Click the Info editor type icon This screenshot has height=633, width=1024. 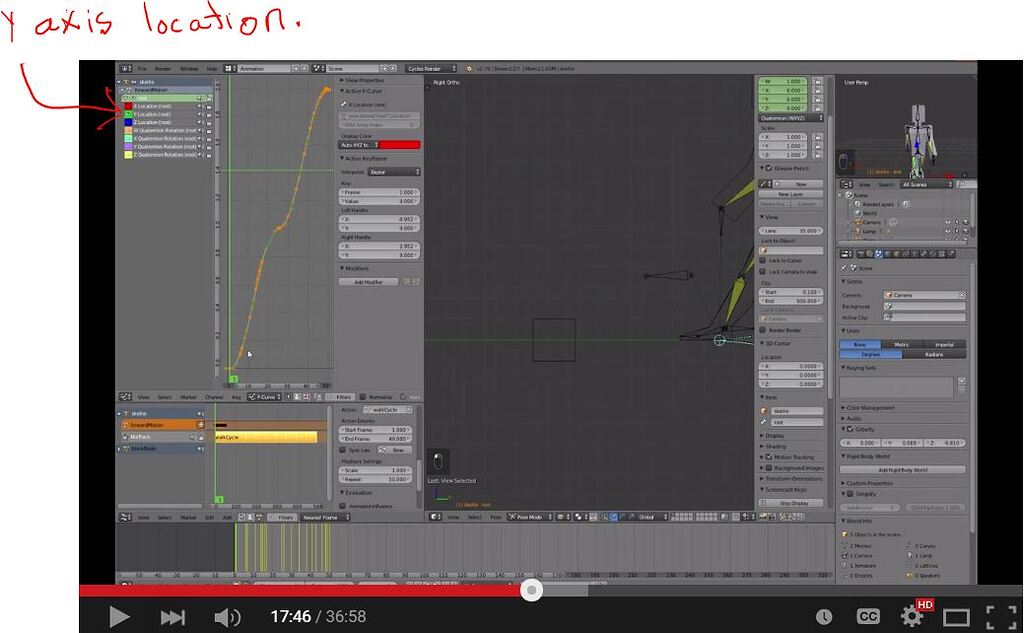point(125,69)
